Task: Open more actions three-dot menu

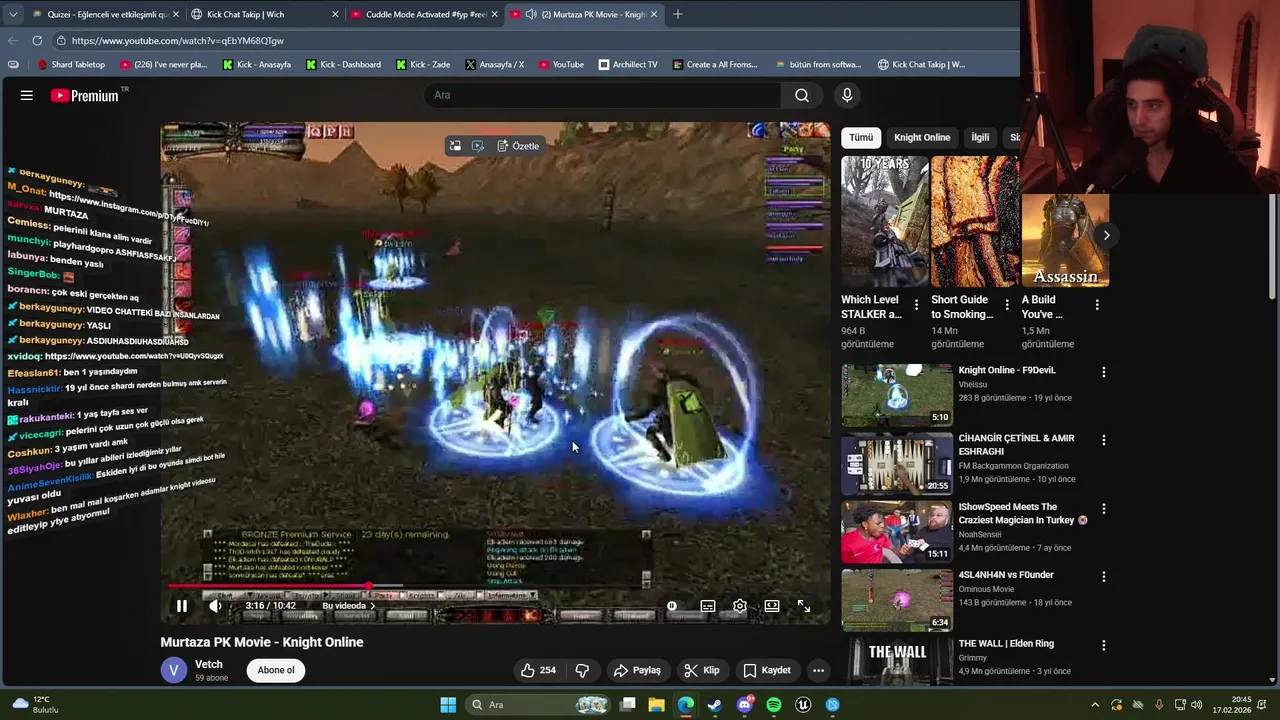Action: click(818, 670)
